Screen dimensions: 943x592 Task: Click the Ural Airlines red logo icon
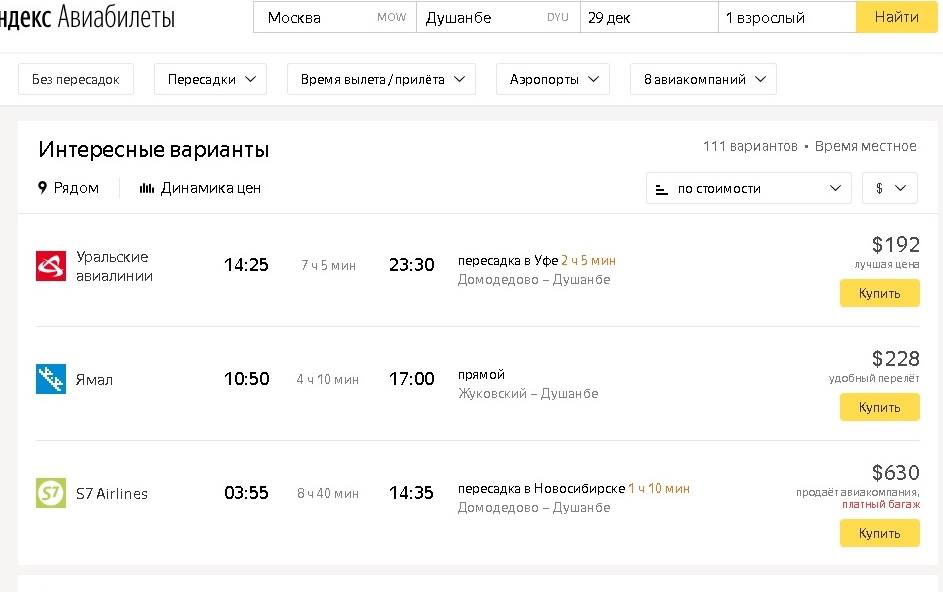tap(51, 266)
